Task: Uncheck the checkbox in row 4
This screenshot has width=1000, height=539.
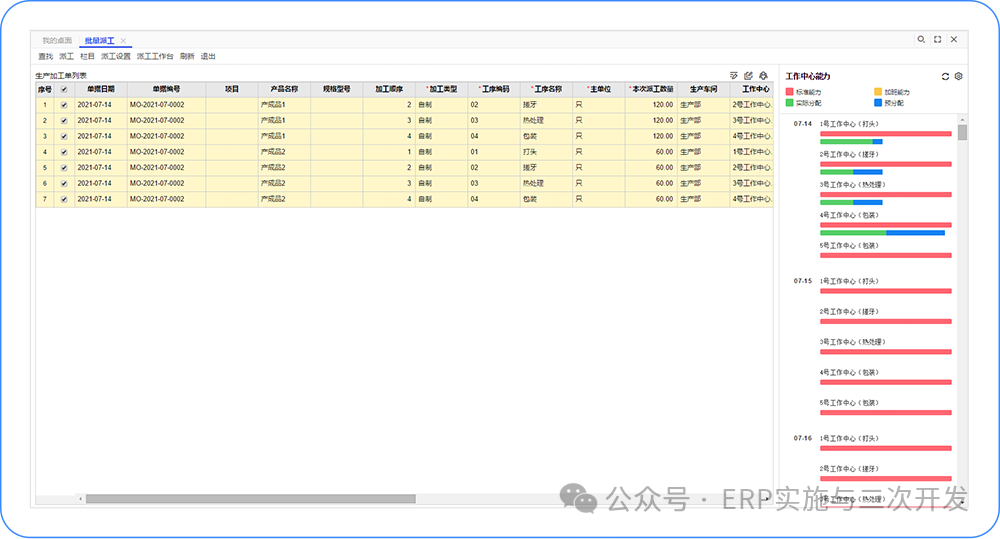Action: (64, 152)
